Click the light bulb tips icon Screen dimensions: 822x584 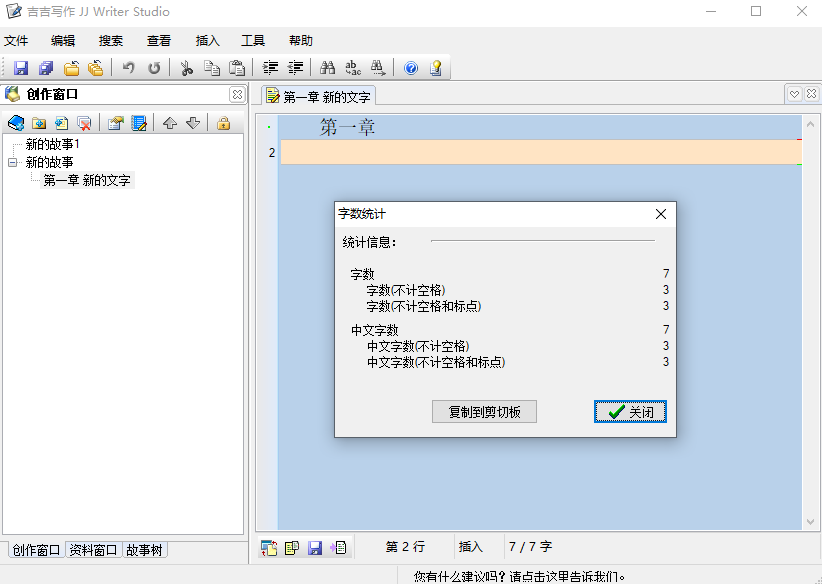(436, 68)
